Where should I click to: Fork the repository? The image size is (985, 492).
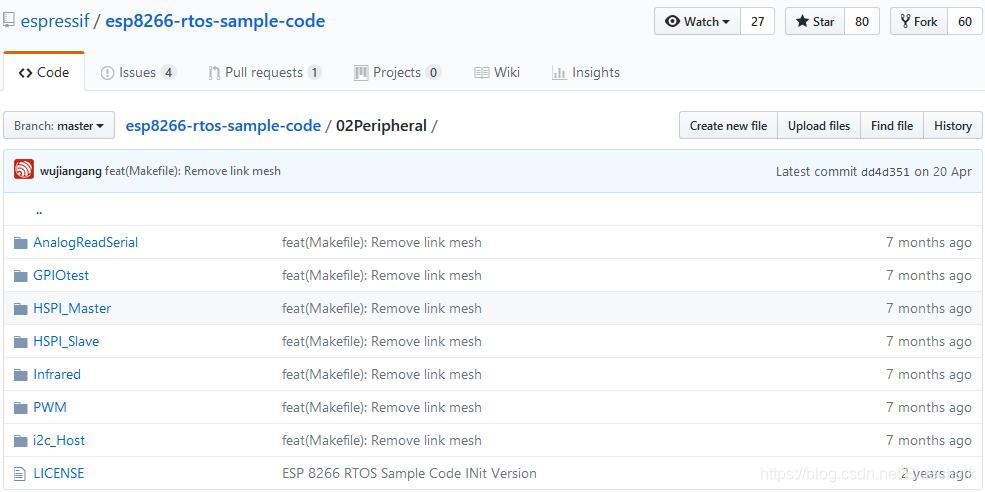click(x=918, y=21)
